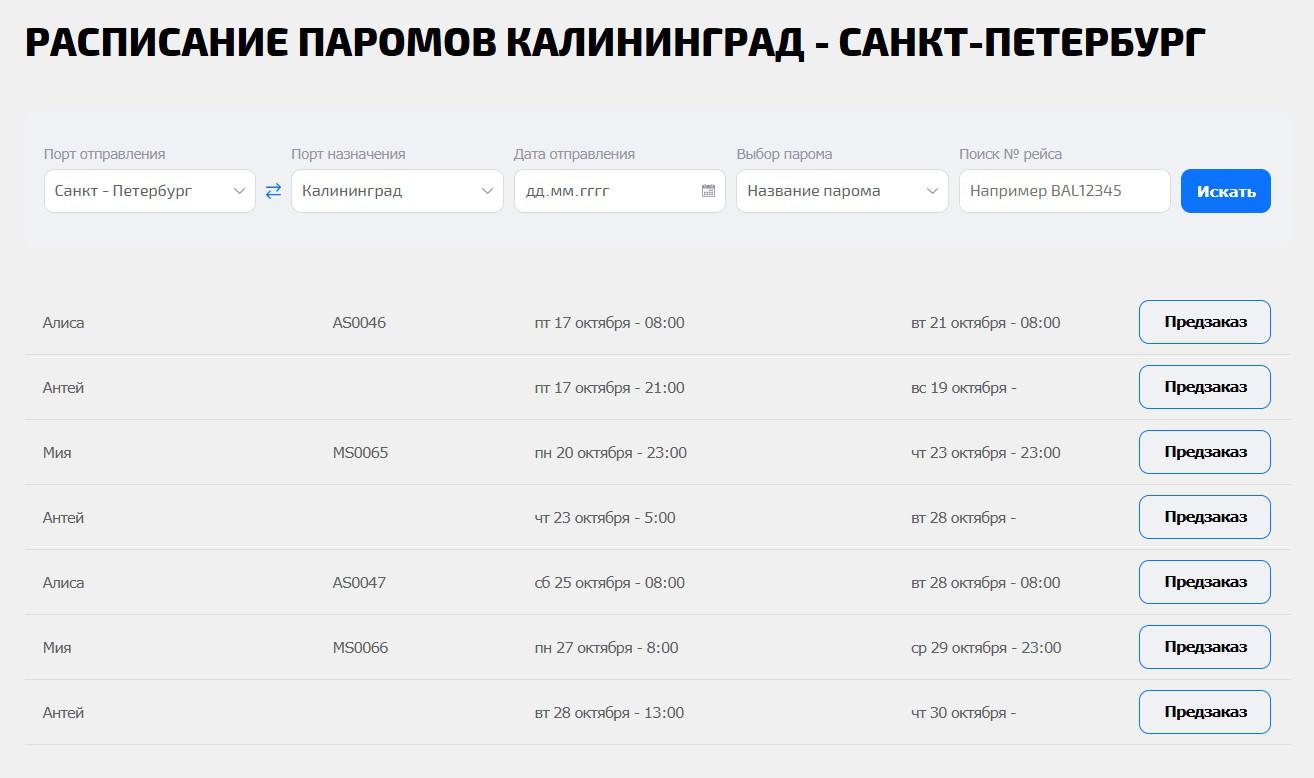The width and height of the screenshot is (1314, 778).
Task: Click the swap ports arrows icon
Action: [273, 191]
